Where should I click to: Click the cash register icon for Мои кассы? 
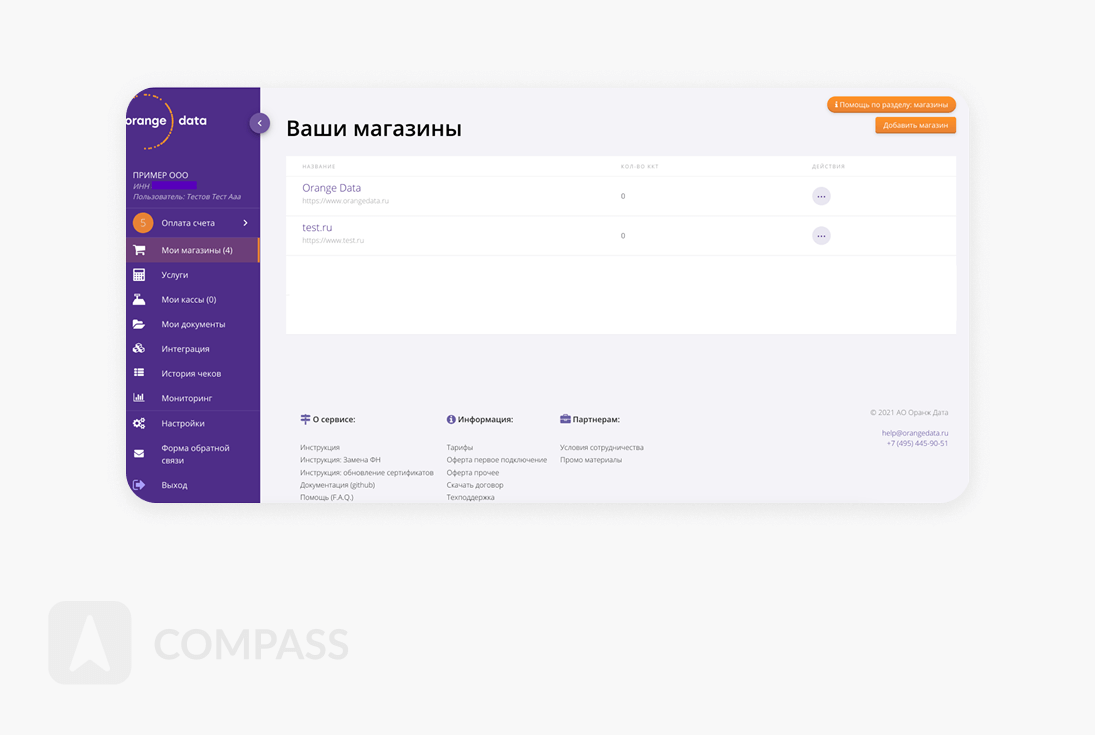click(139, 300)
